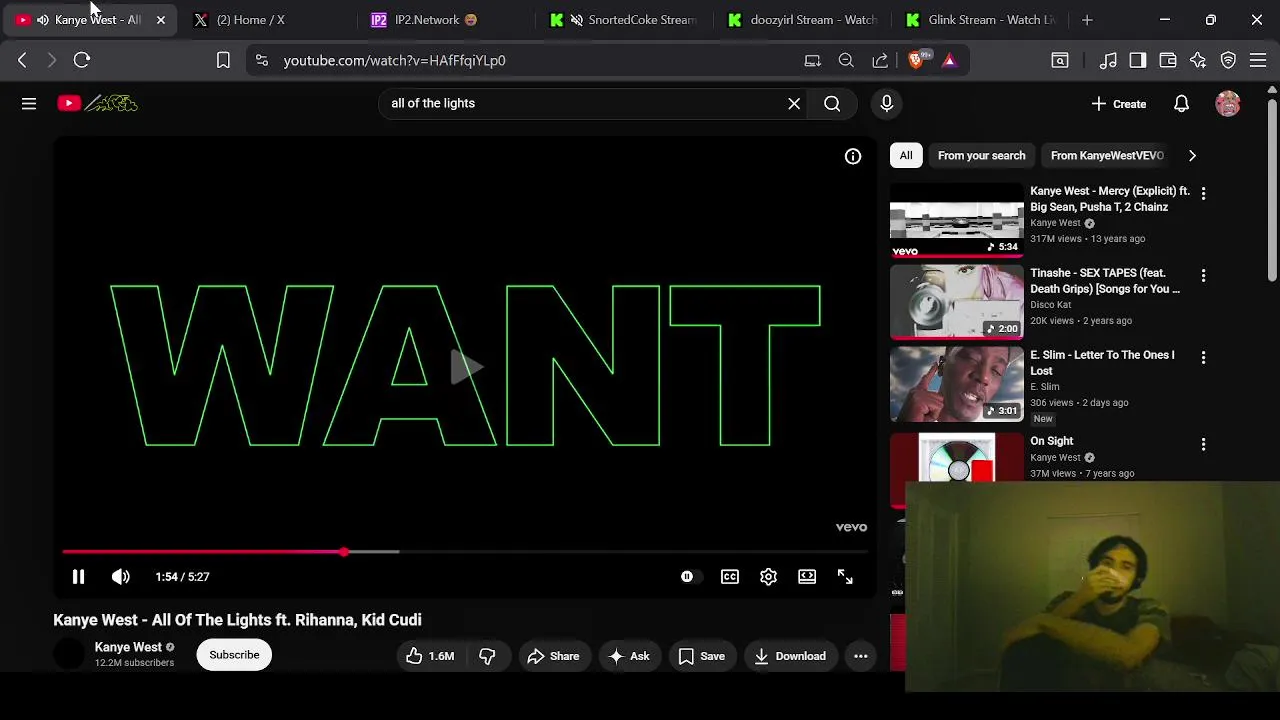Open options menu for E. Slim video
The height and width of the screenshot is (720, 1280).
pos(1203,357)
